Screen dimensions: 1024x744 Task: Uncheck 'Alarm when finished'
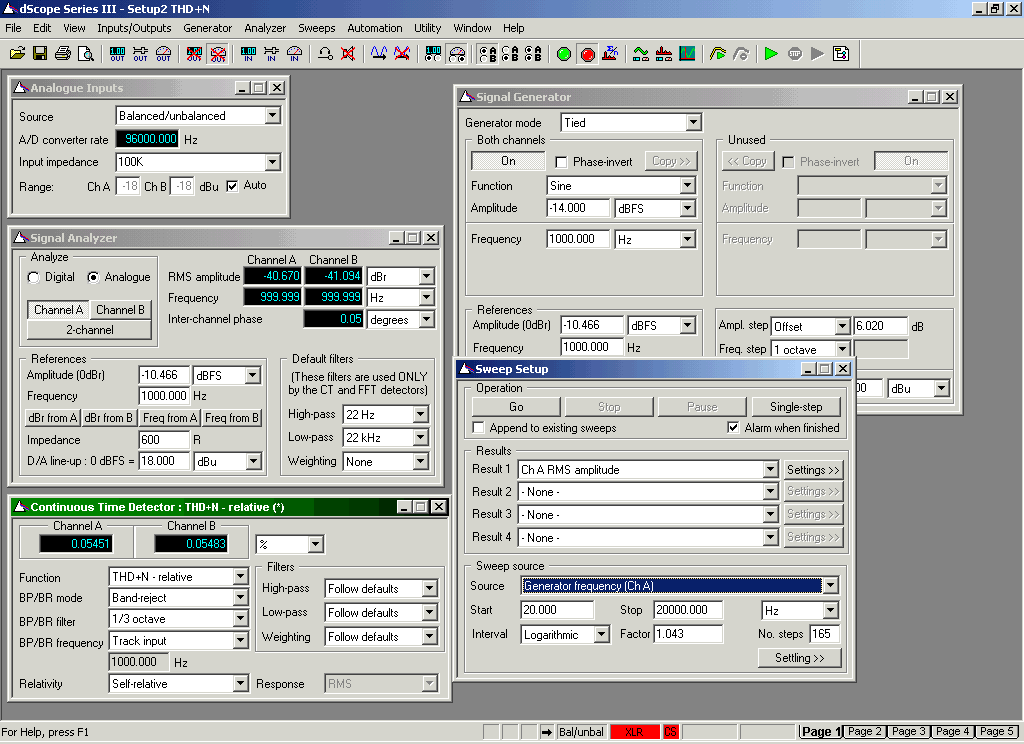click(733, 428)
